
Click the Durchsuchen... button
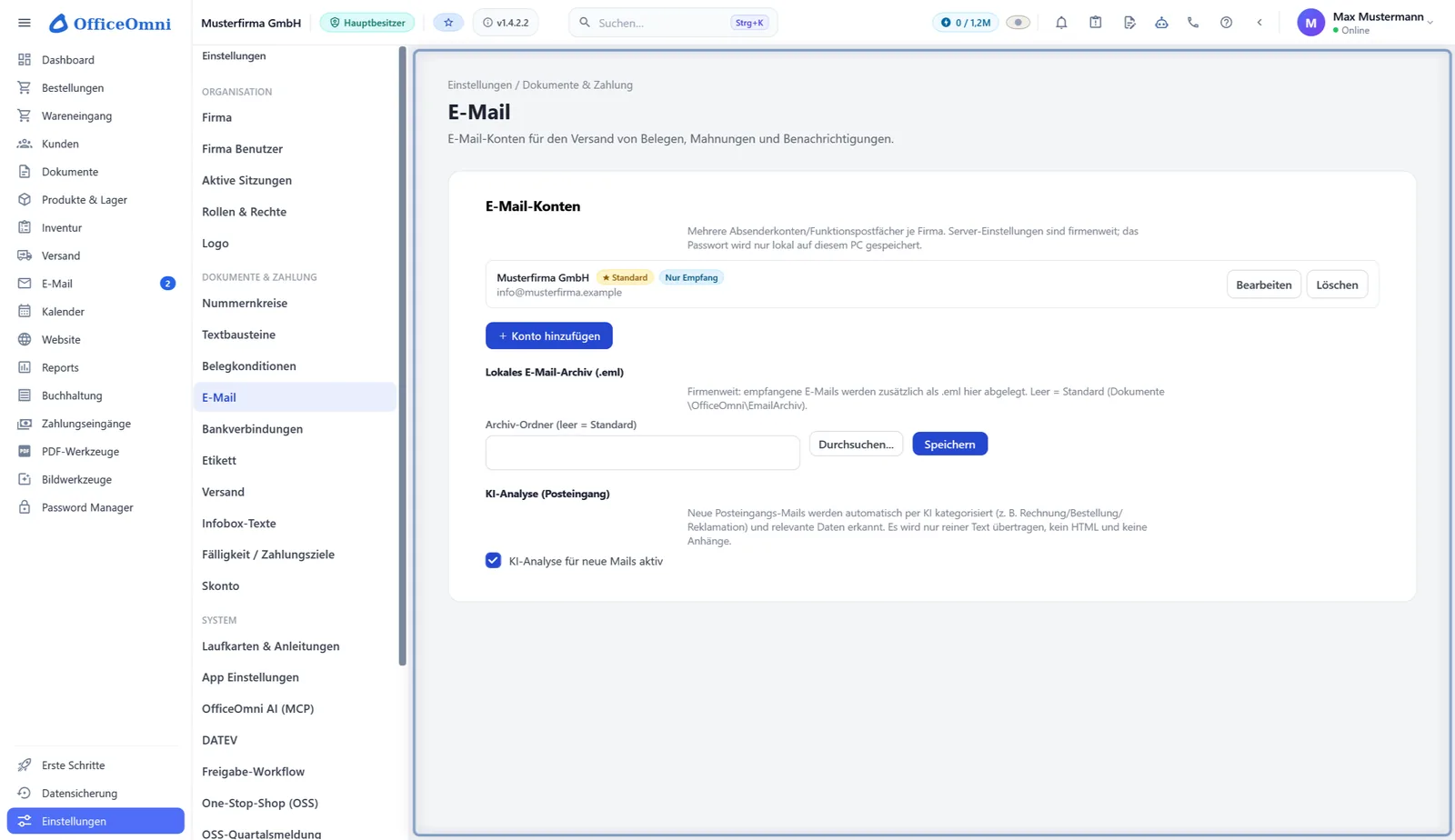click(856, 444)
